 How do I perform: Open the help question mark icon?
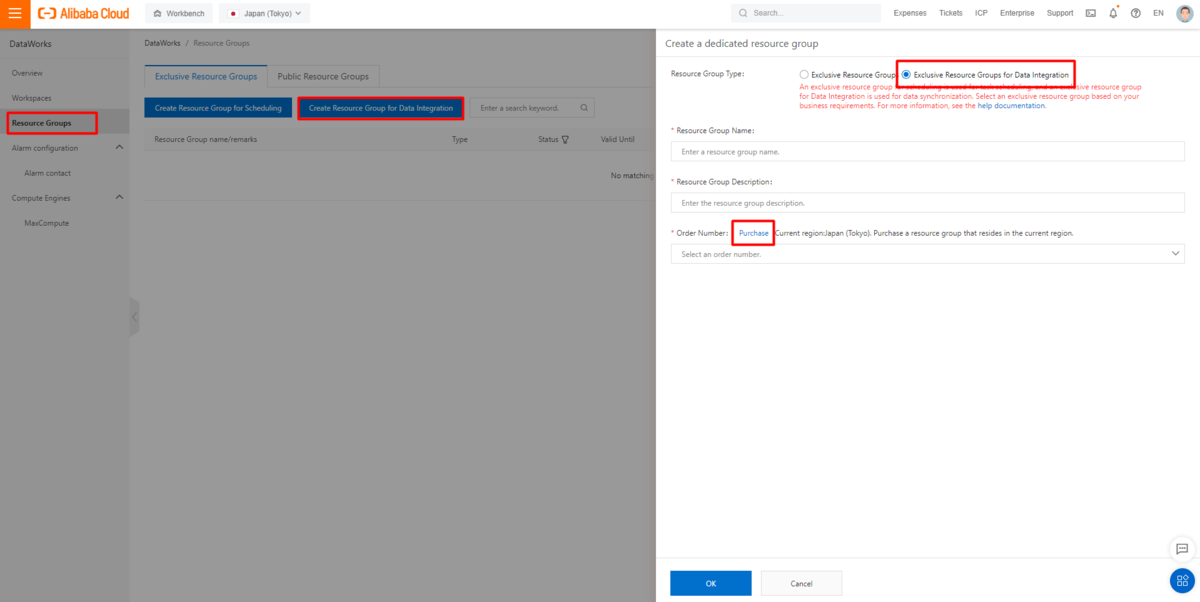tap(1136, 13)
